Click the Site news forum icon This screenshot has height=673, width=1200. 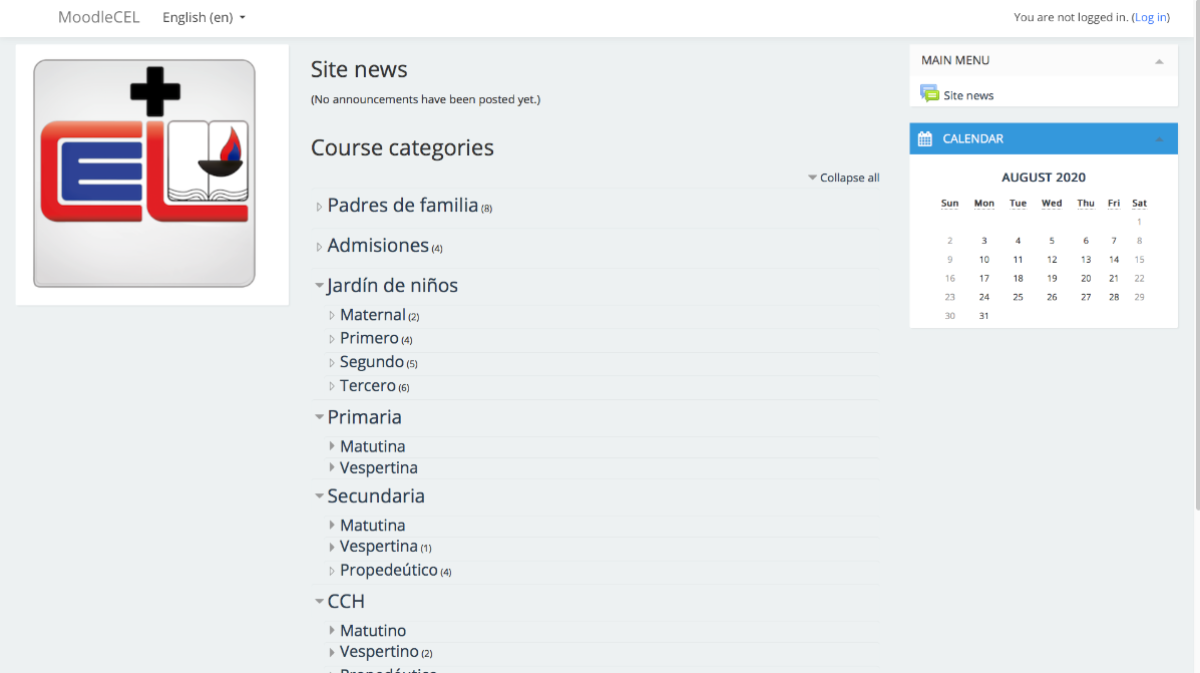click(929, 94)
